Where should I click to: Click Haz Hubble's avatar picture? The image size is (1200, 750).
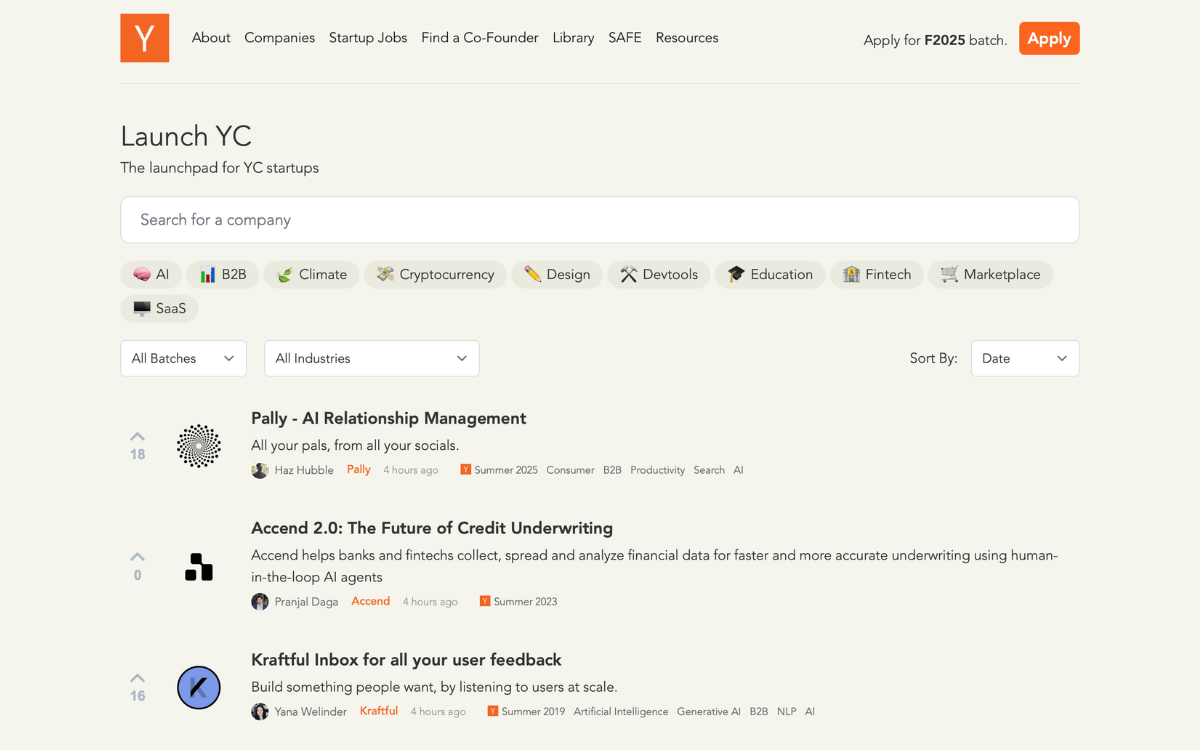point(260,470)
